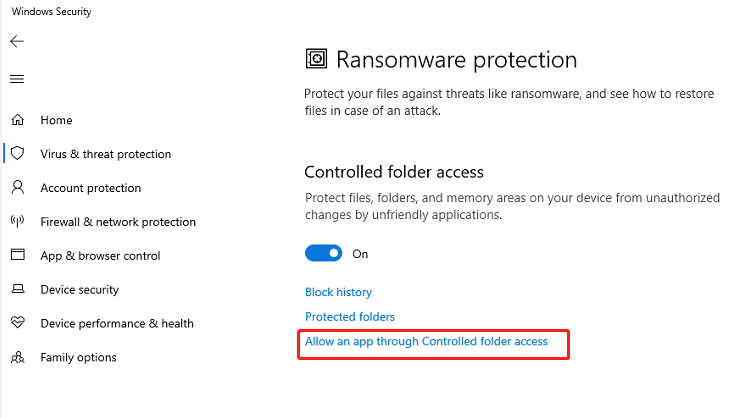Click the heart icon for device health

click(x=18, y=322)
